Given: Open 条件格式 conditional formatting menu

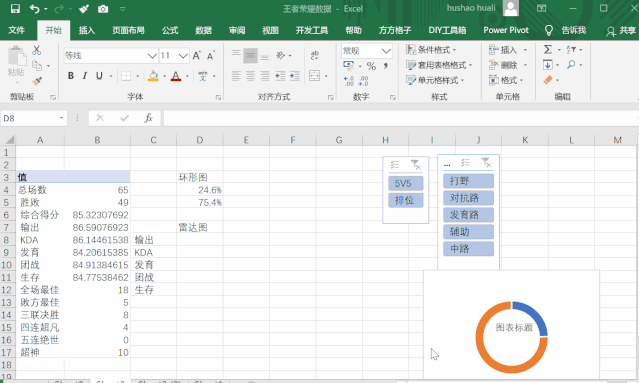Looking at the screenshot, I should point(432,50).
